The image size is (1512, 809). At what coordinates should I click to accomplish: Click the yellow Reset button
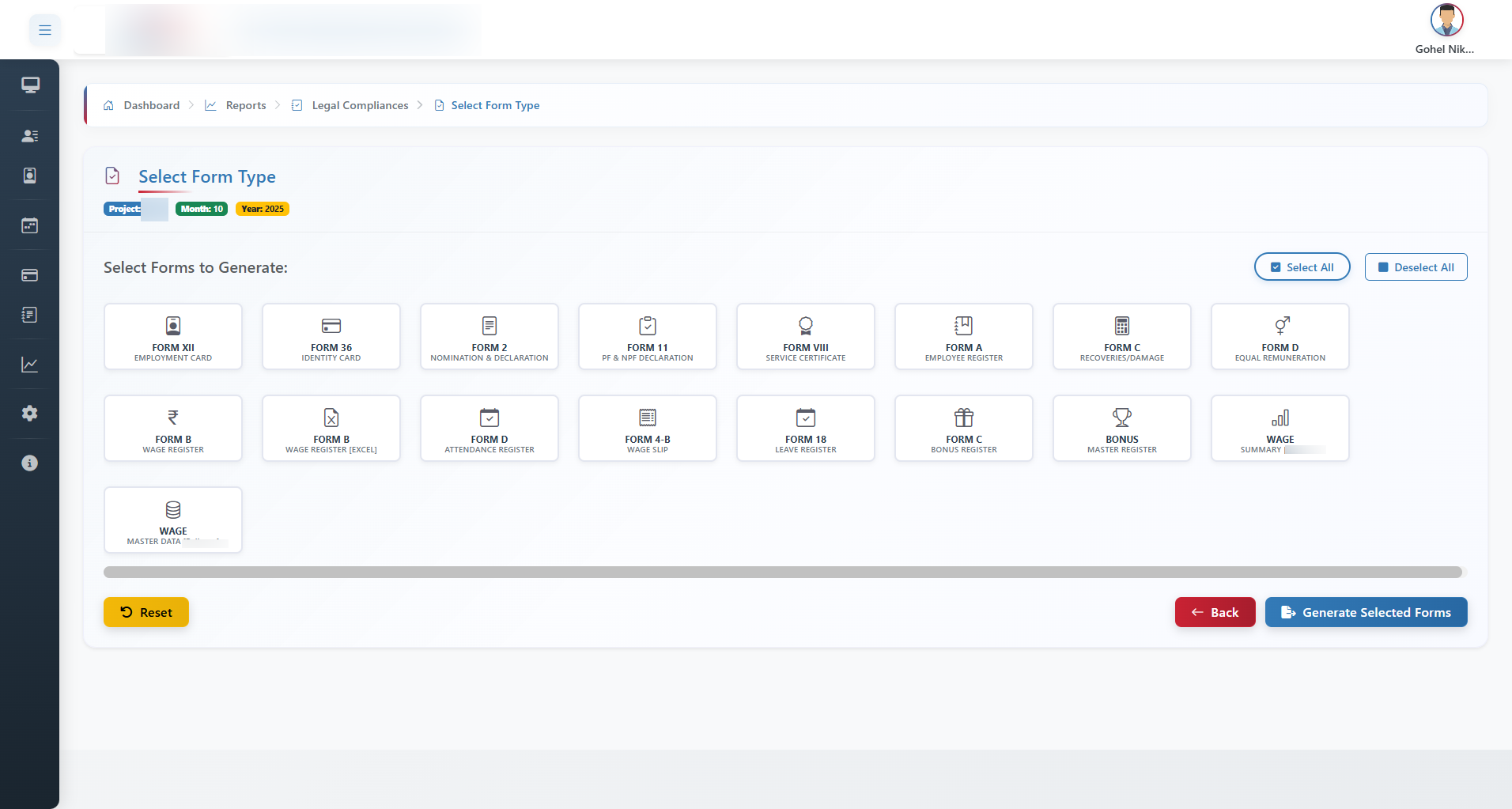pyautogui.click(x=146, y=612)
